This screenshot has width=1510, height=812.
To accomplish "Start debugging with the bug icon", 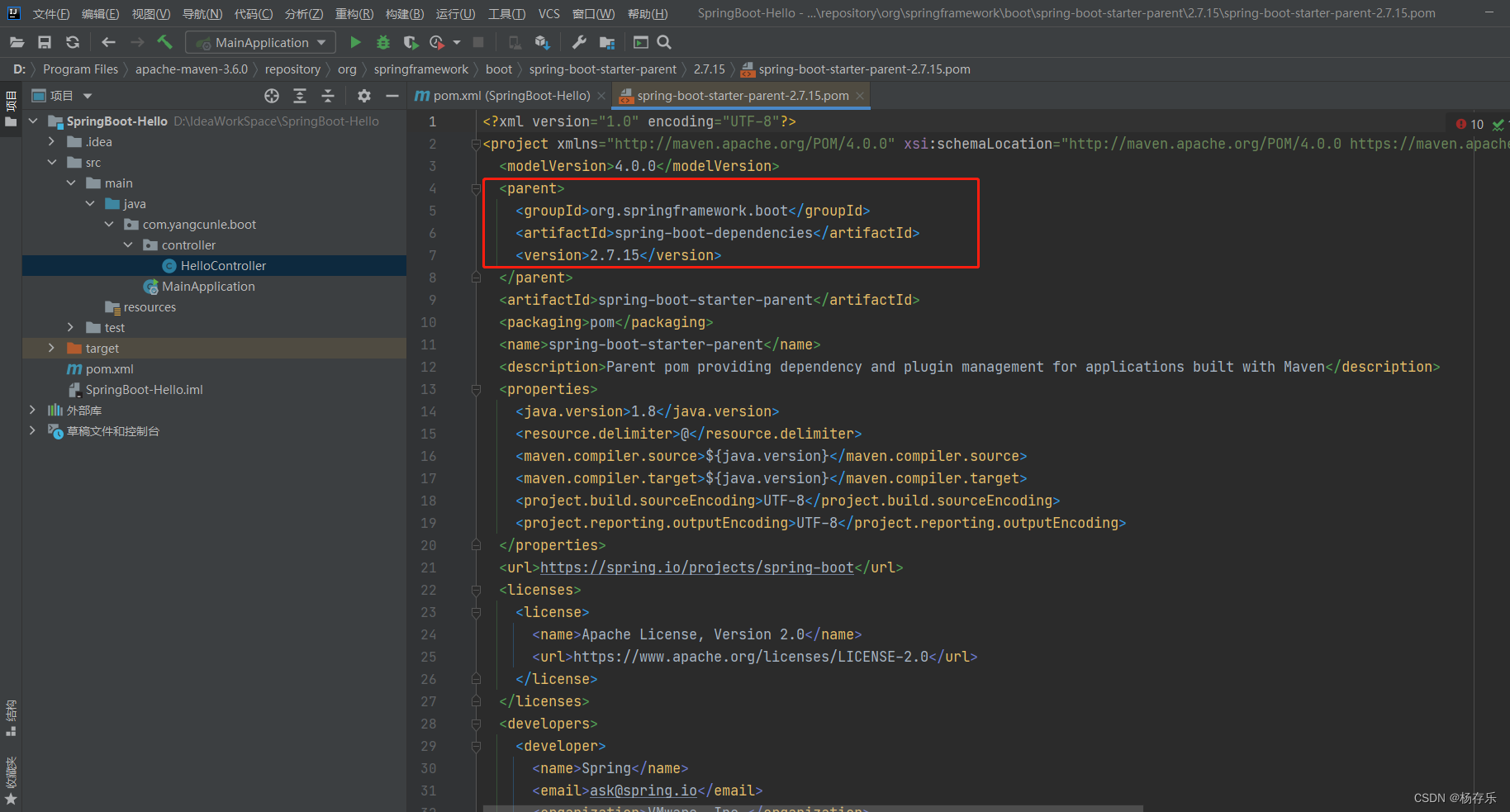I will [383, 42].
